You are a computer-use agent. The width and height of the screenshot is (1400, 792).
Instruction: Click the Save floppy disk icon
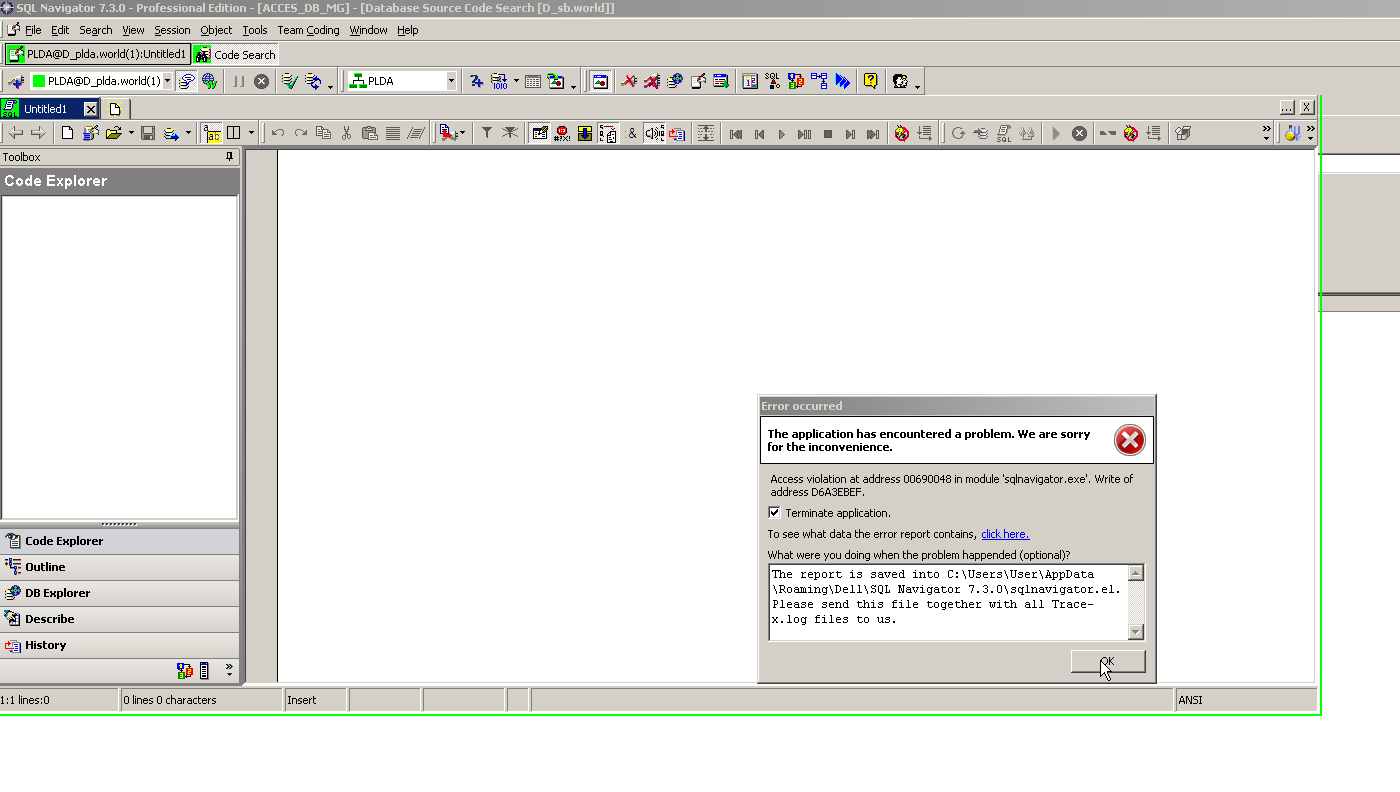coord(148,133)
